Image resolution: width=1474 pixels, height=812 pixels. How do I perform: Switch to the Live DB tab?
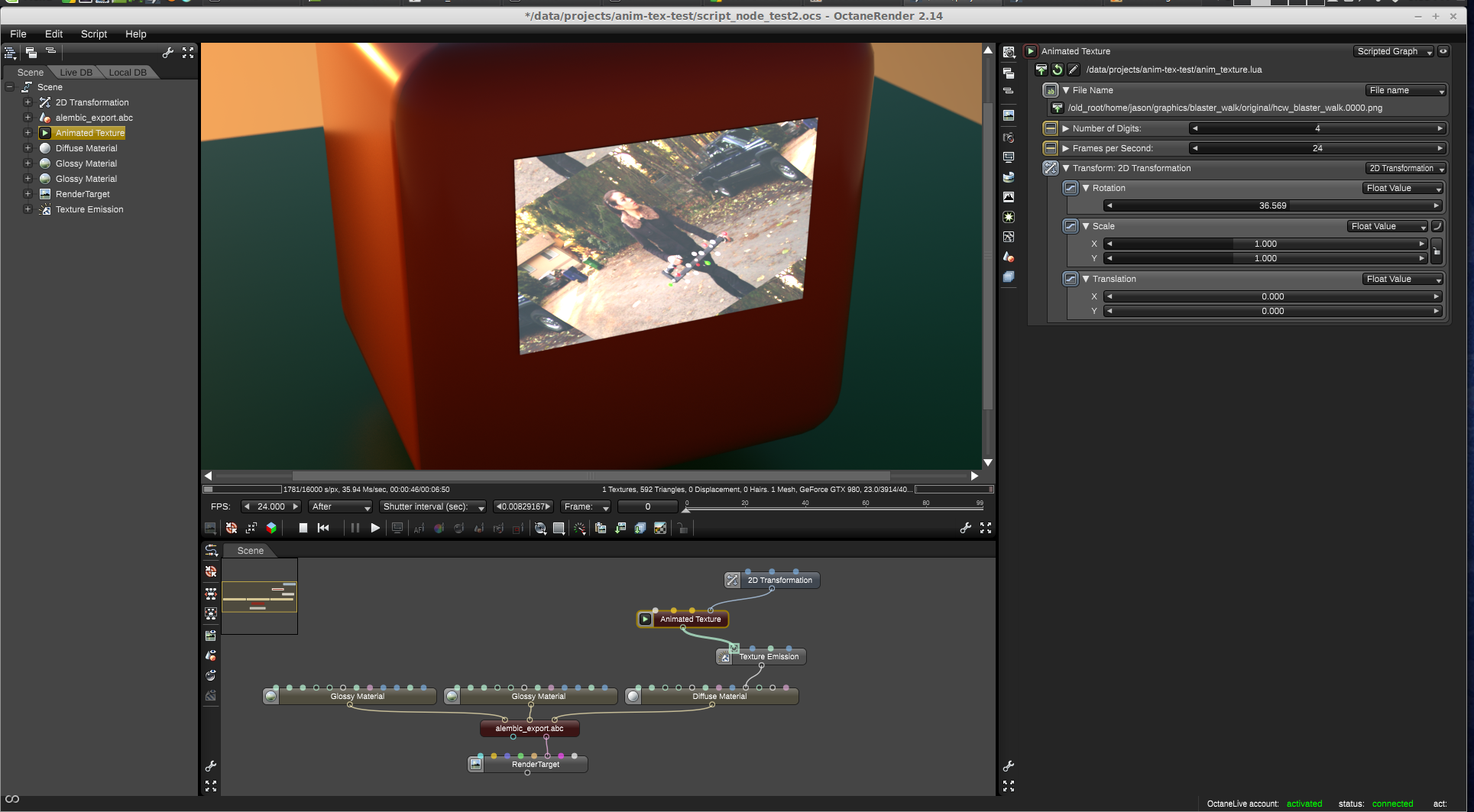76,73
